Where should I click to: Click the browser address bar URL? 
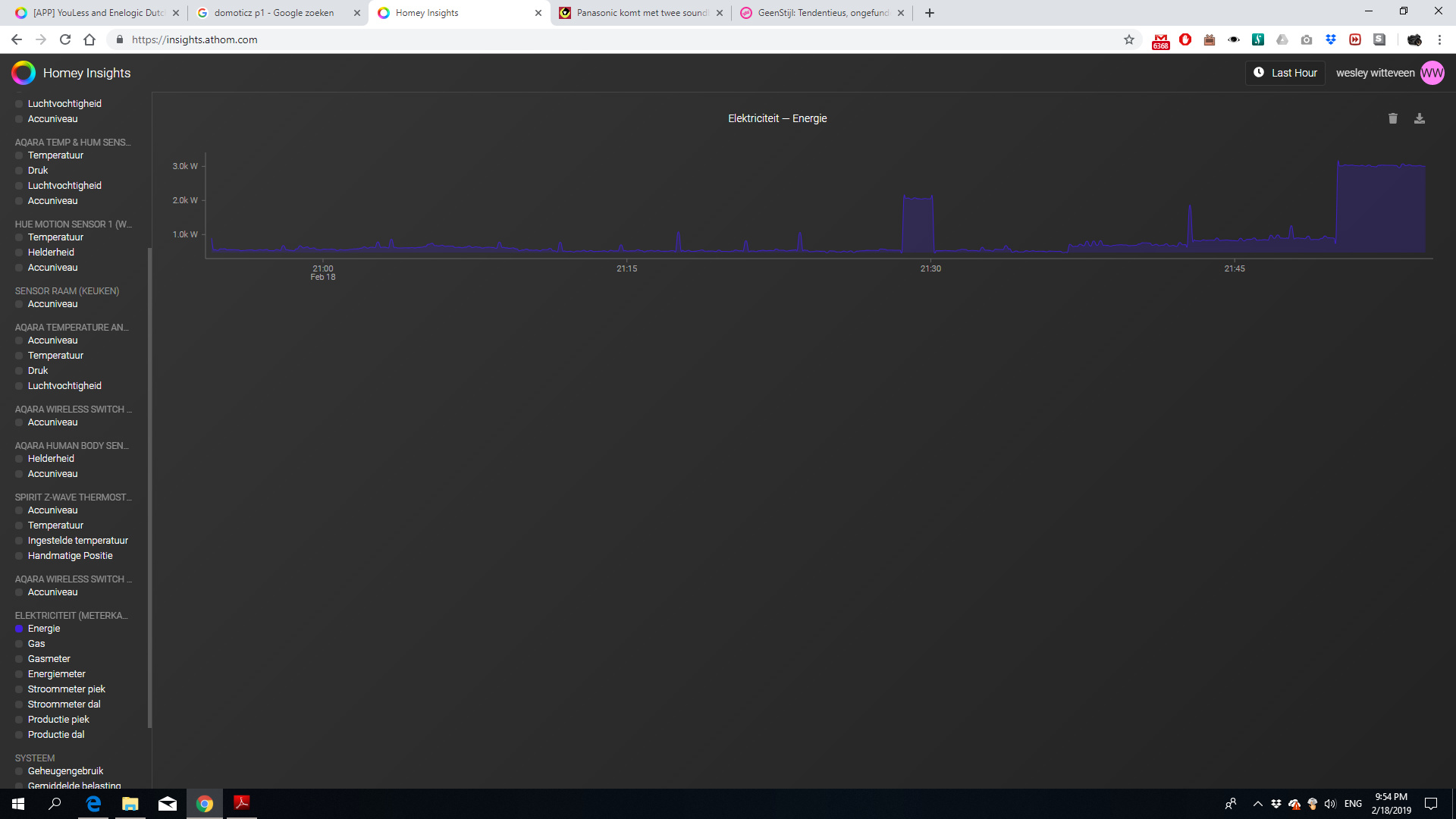point(194,39)
